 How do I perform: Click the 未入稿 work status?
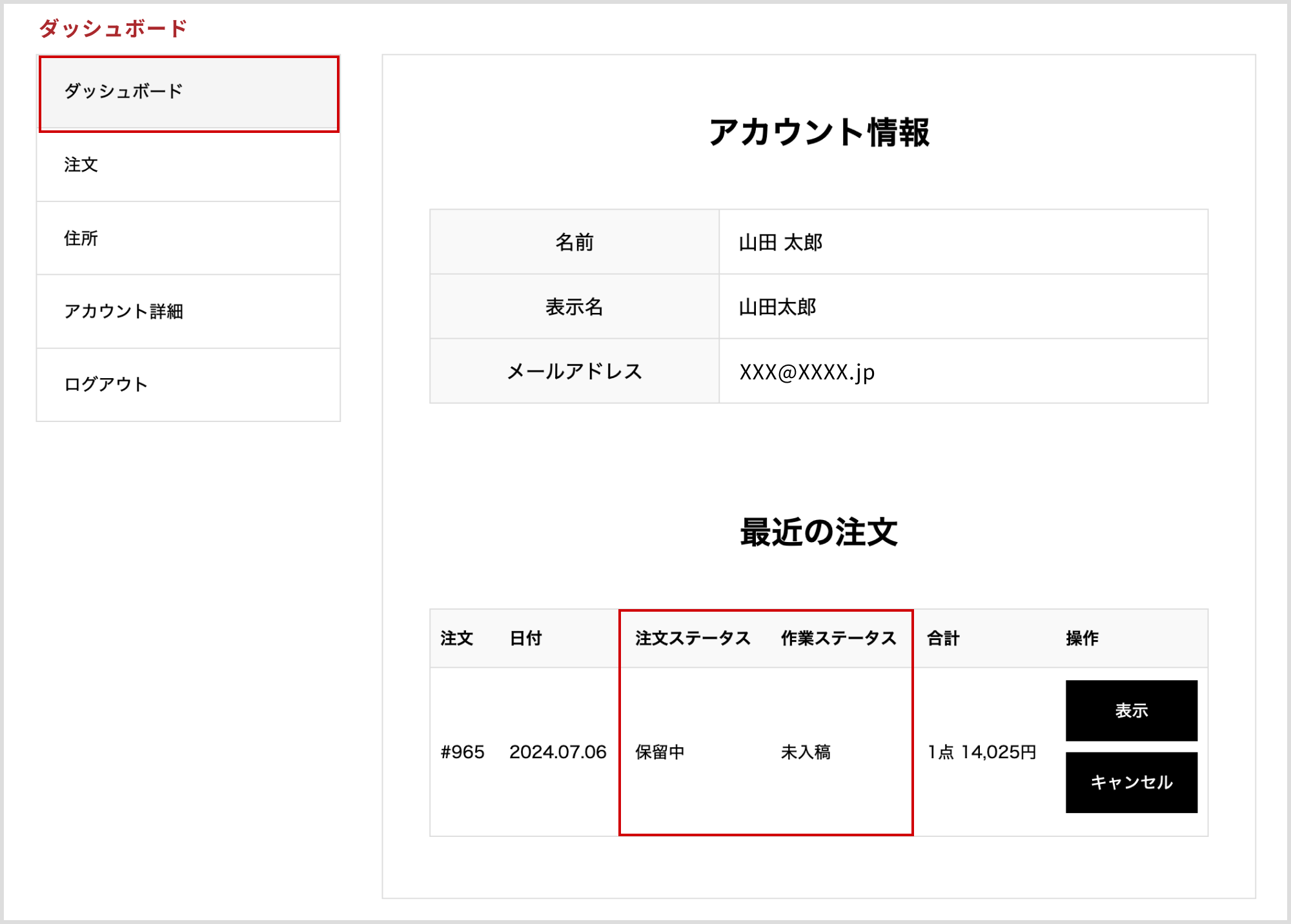[806, 752]
